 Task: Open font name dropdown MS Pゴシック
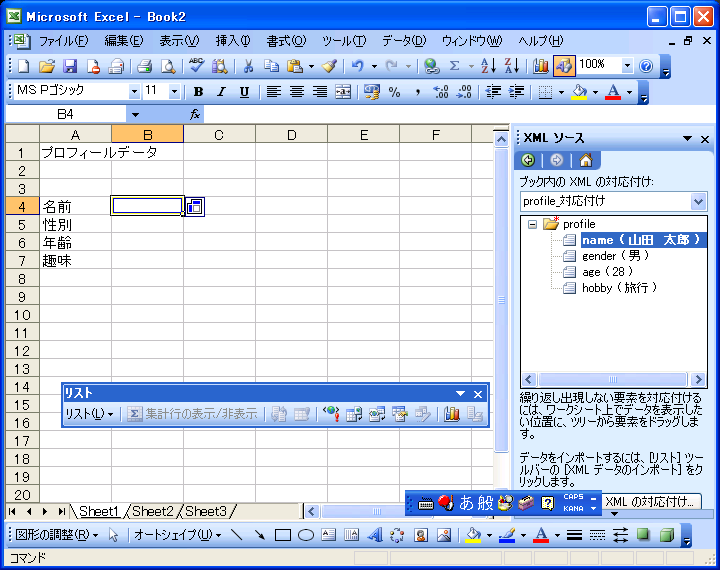point(134,92)
